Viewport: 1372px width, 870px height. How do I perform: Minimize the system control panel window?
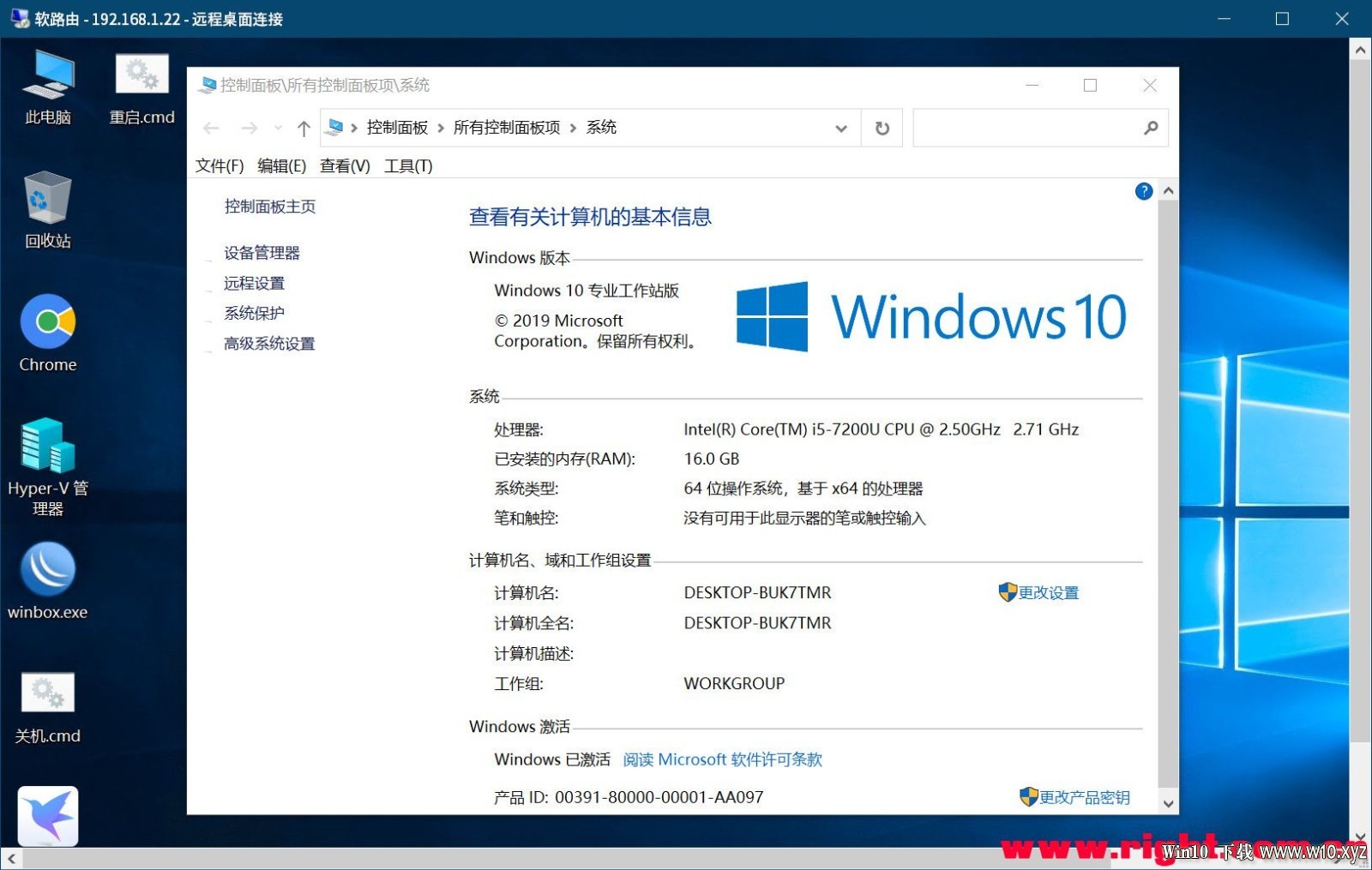click(1032, 85)
